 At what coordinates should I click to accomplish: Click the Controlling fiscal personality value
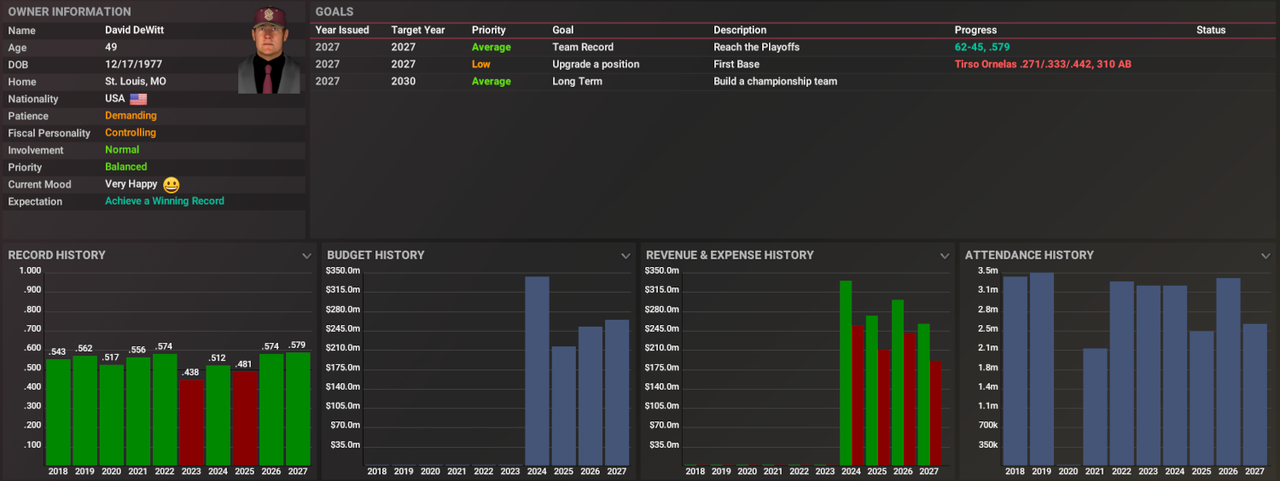131,133
